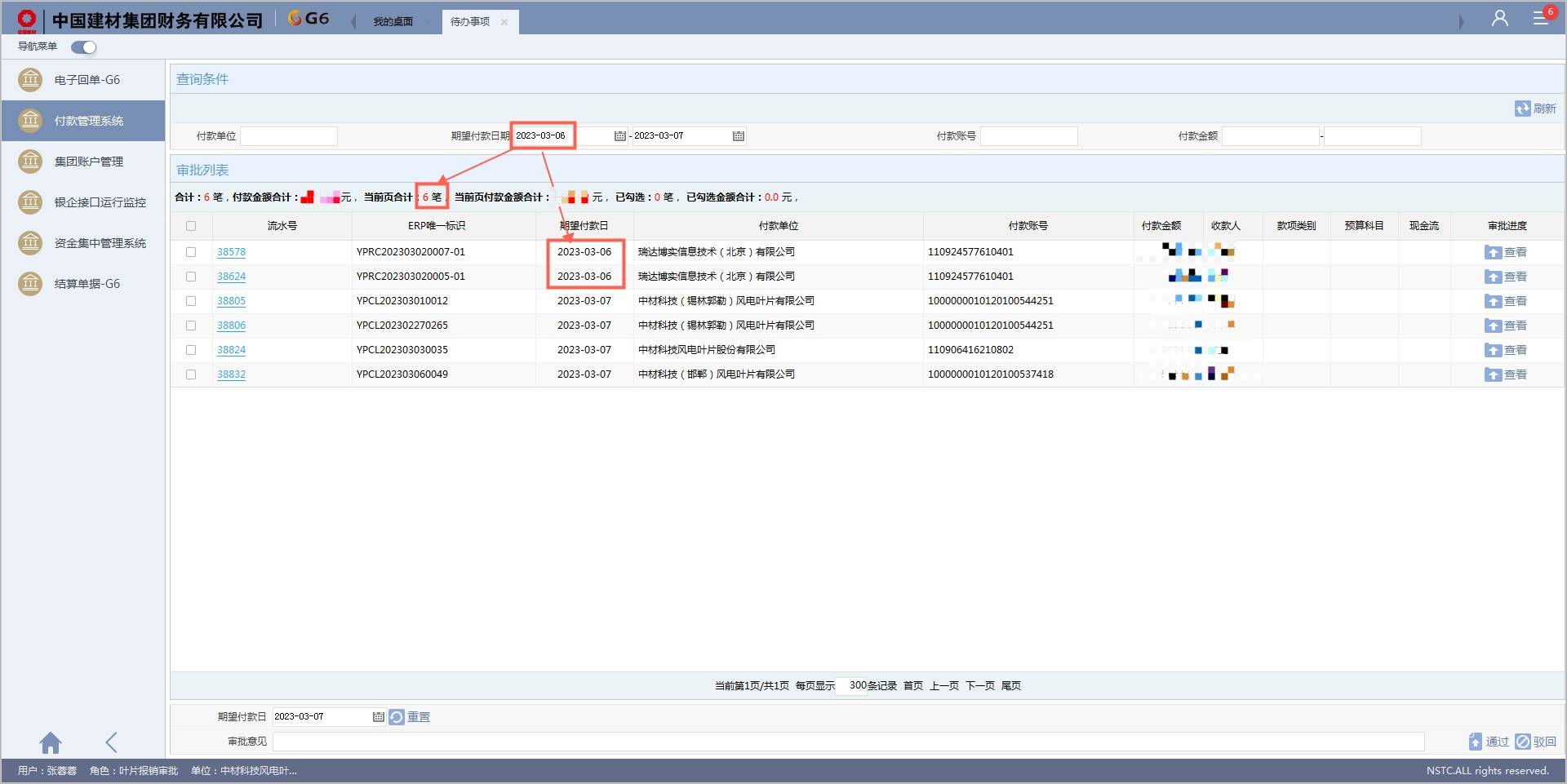Check the row checkbox for 38832

[191, 374]
